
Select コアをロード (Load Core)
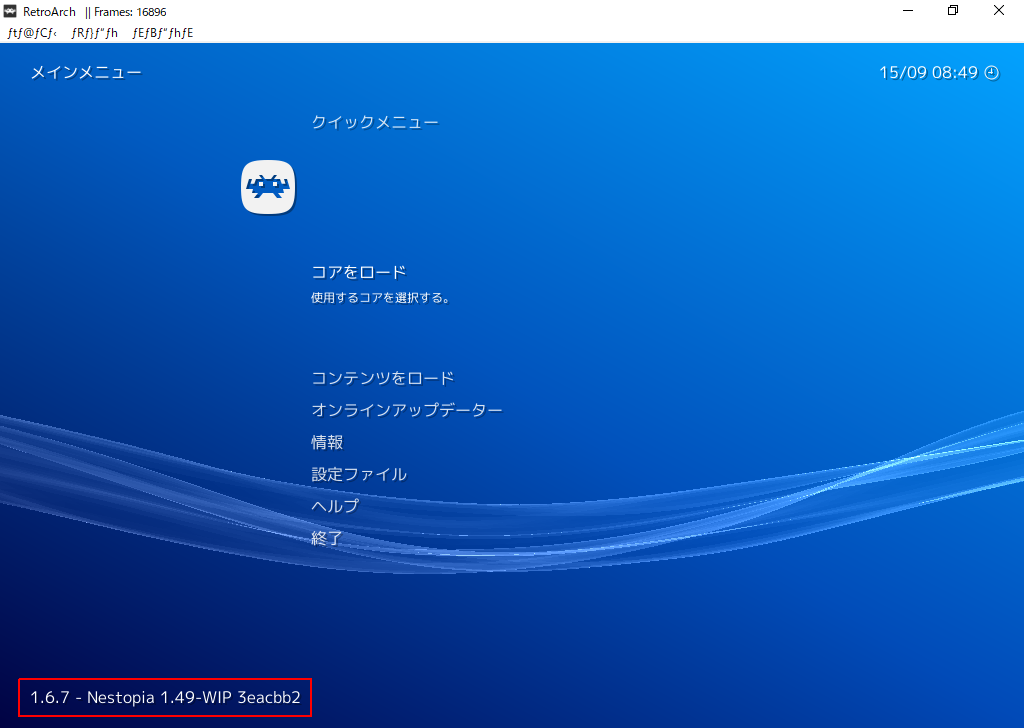point(359,272)
